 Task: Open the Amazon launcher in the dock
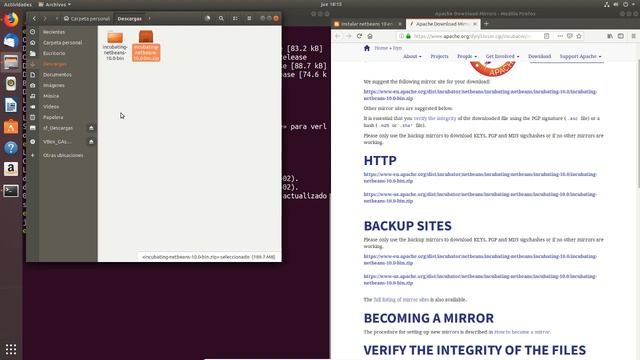click(11, 169)
